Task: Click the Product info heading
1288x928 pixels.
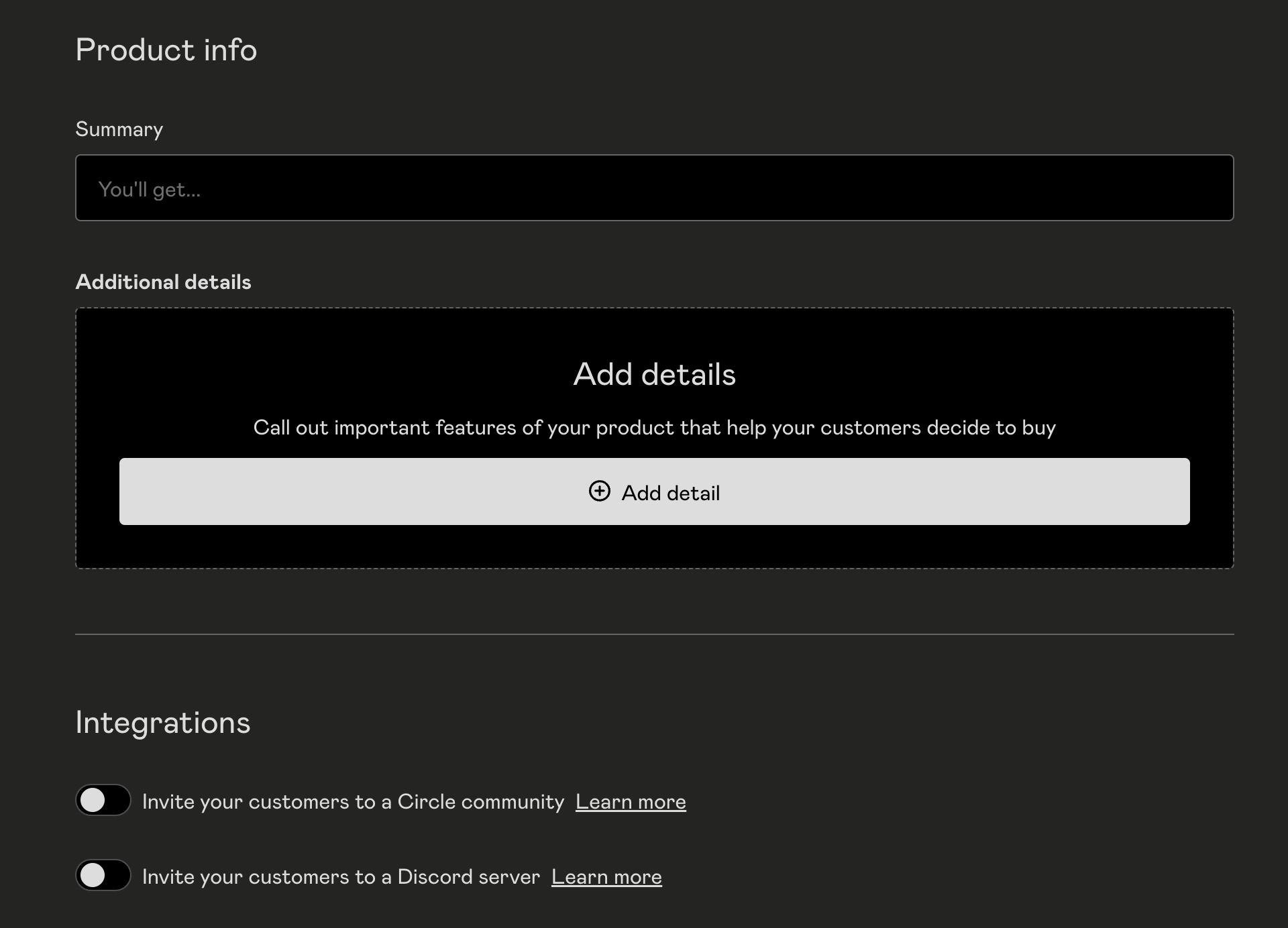Action: click(x=166, y=50)
